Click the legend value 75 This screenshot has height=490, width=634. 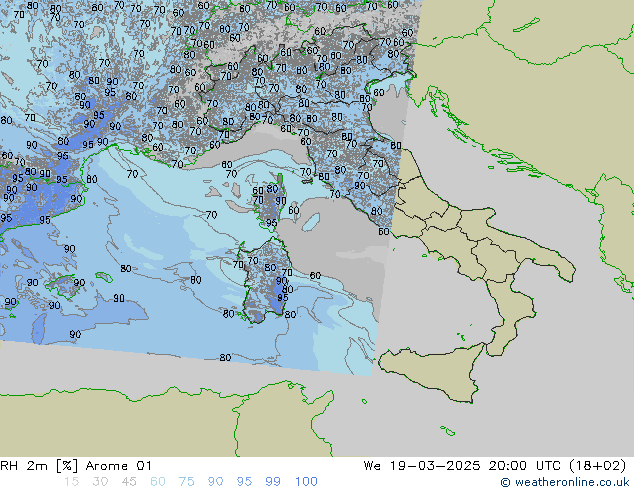coord(186,482)
